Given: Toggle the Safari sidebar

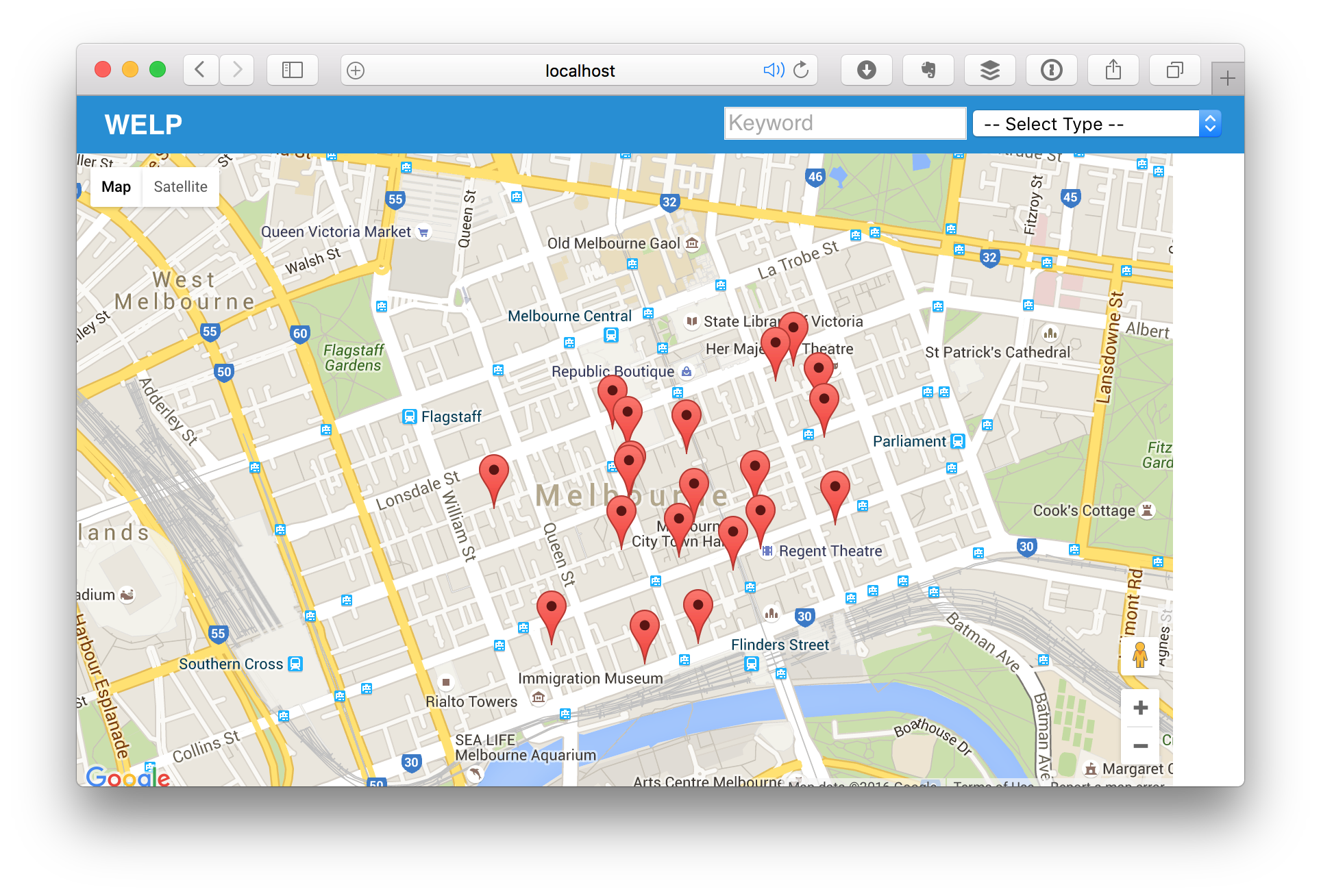Looking at the screenshot, I should [x=293, y=70].
